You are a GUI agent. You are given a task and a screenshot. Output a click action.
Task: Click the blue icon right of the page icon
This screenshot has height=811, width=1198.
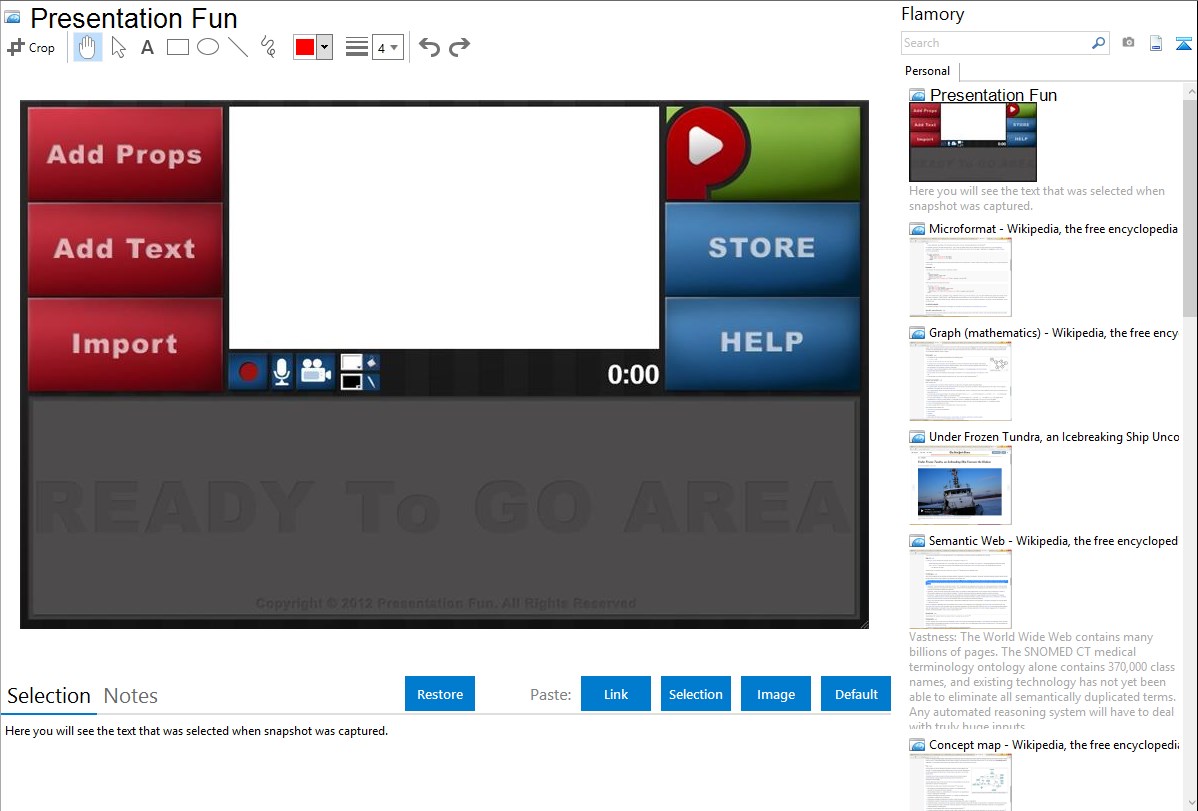(1183, 44)
